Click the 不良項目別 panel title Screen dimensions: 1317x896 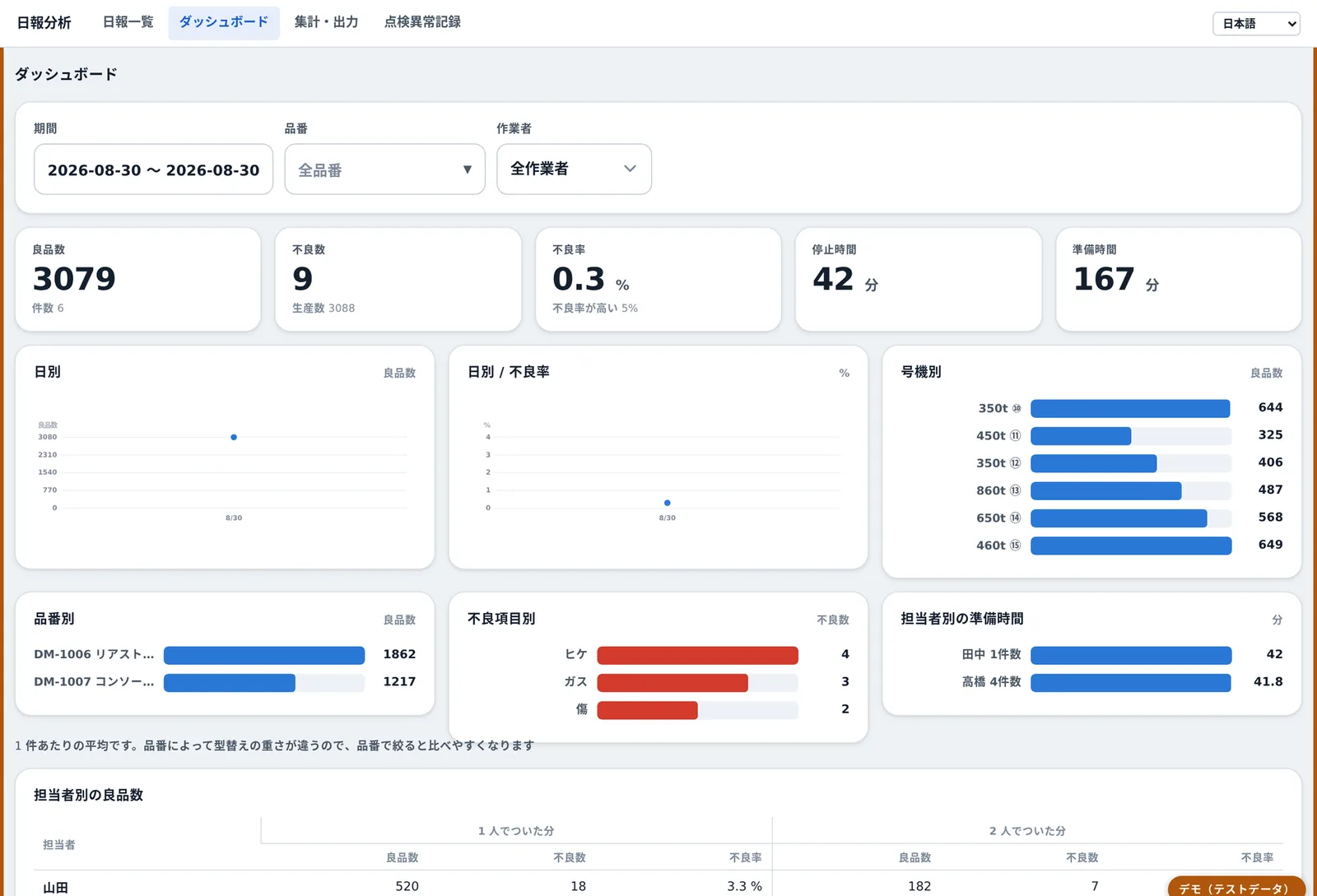501,619
